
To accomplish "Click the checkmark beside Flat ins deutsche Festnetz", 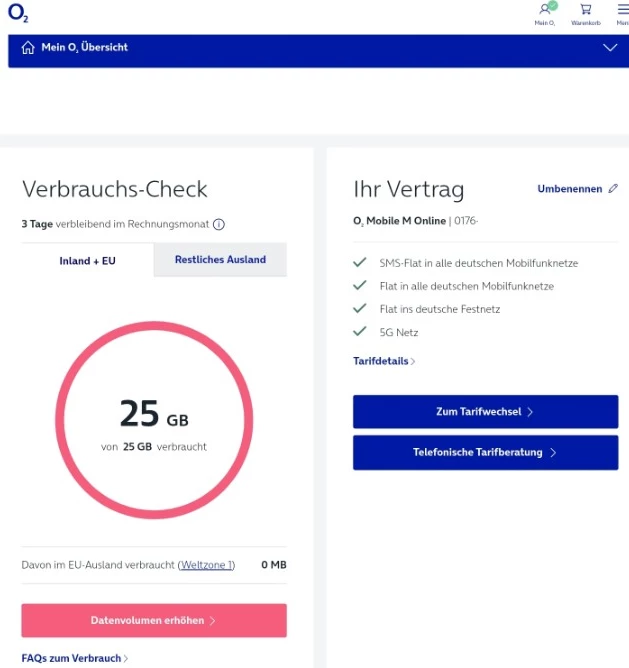I will [x=360, y=308].
